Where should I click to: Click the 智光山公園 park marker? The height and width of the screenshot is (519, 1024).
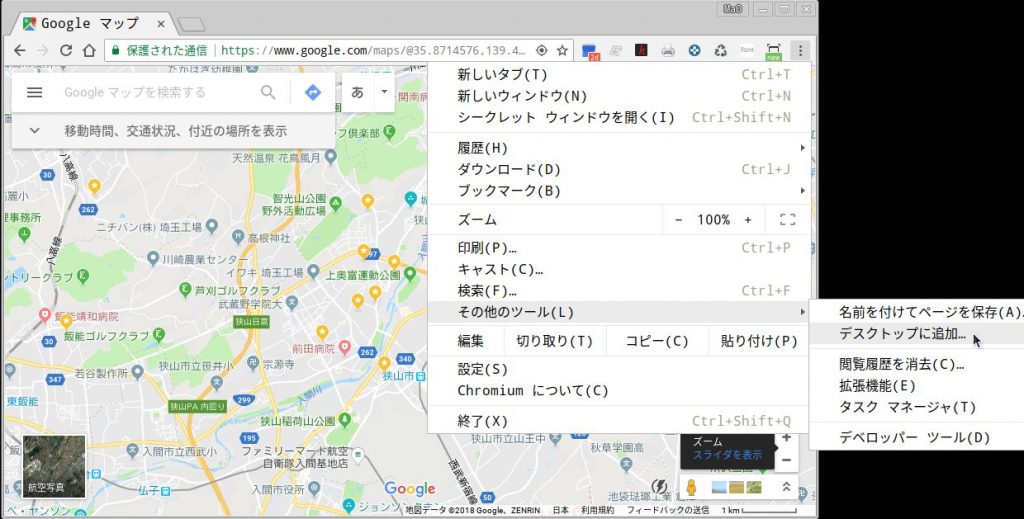[x=336, y=203]
